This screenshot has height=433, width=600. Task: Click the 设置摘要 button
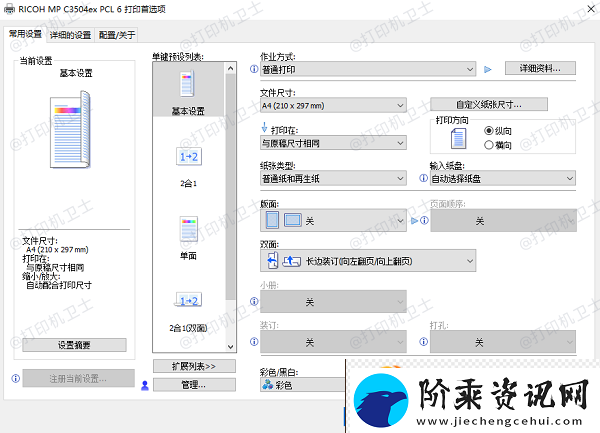tap(74, 345)
